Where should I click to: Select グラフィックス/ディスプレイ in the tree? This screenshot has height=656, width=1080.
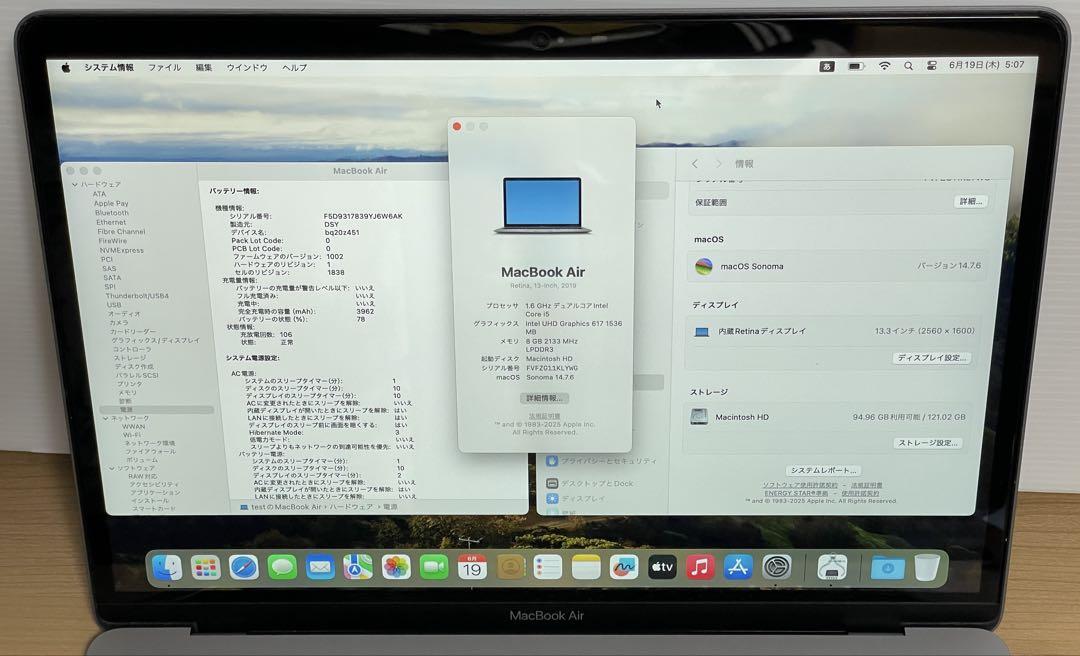point(156,340)
